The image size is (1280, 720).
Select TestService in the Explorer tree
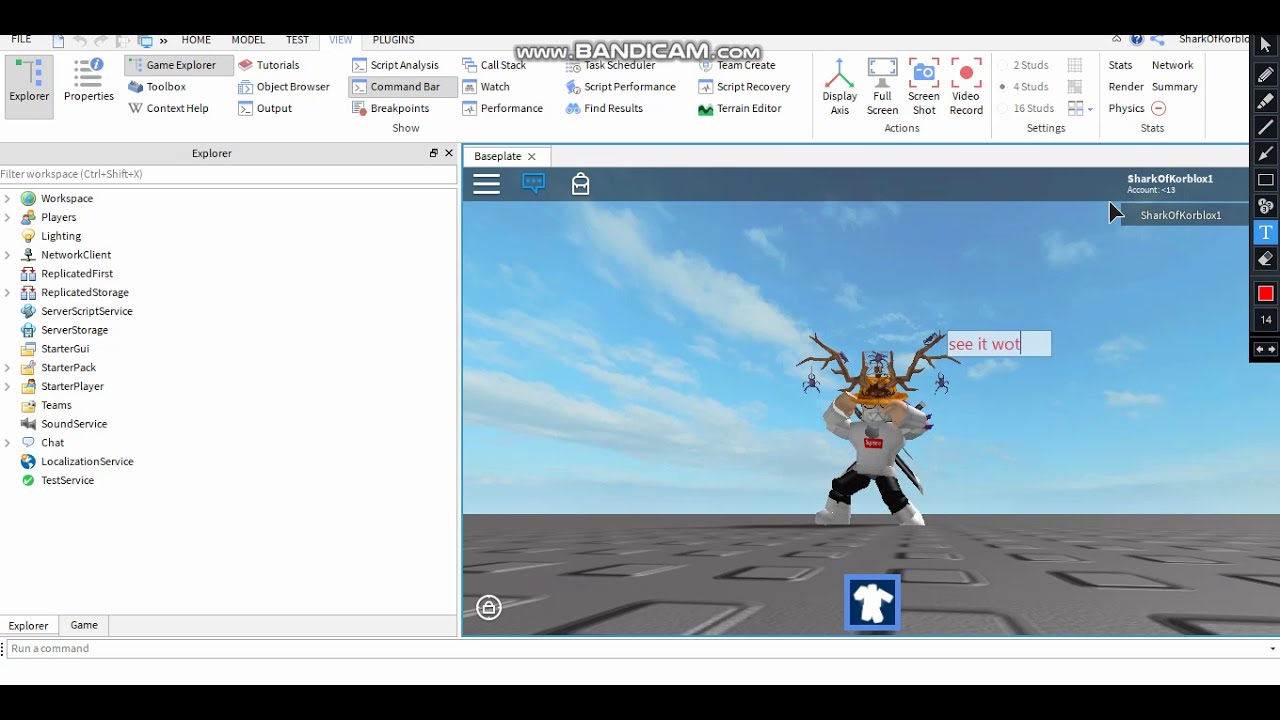point(67,480)
